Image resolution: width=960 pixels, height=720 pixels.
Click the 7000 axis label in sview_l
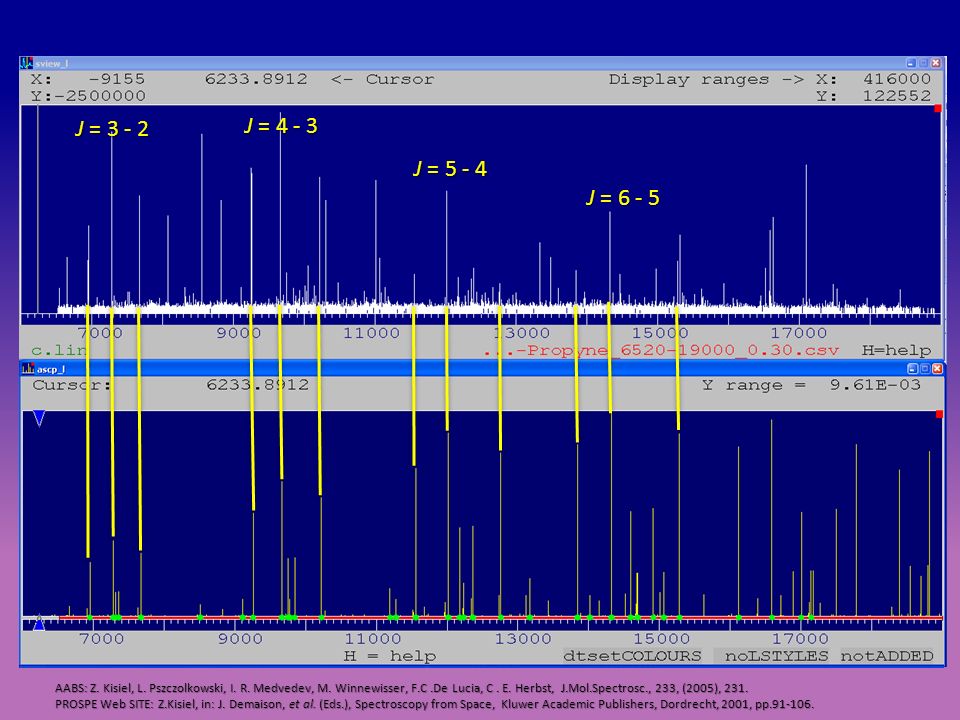pyautogui.click(x=100, y=333)
